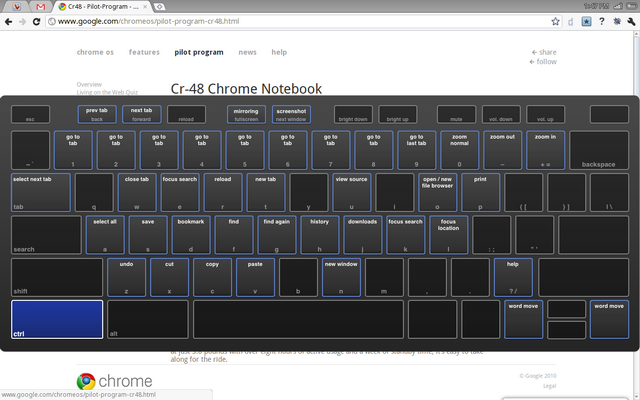The image size is (640, 400).
Task: Click the share link
Action: pyautogui.click(x=544, y=52)
